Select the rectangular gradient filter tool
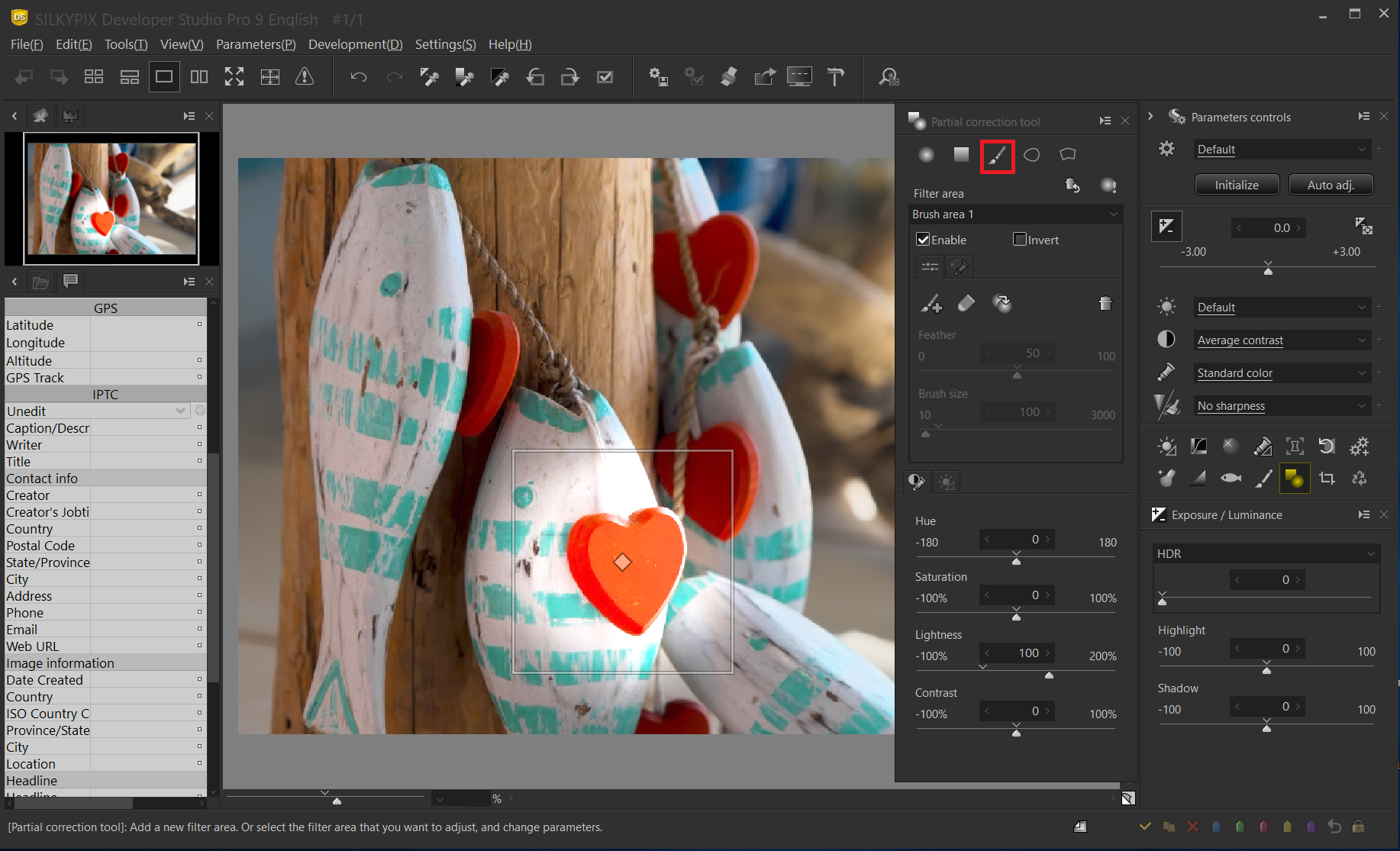Image resolution: width=1400 pixels, height=851 pixels. click(961, 155)
